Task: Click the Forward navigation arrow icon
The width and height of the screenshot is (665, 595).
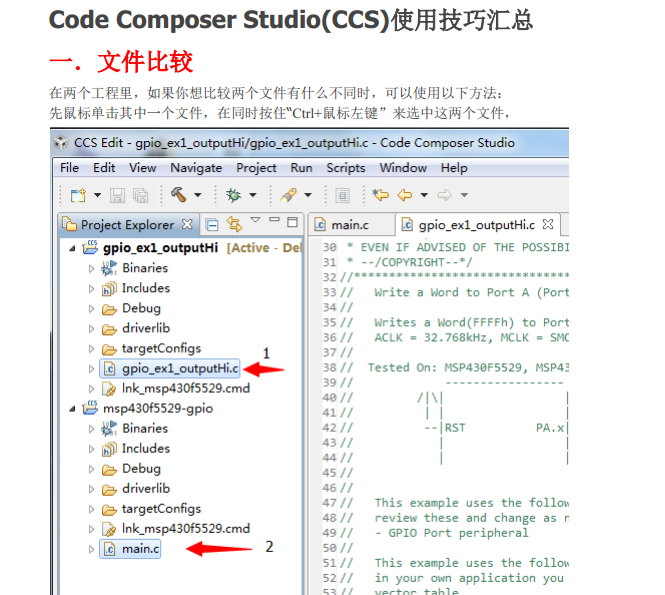Action: click(444, 195)
